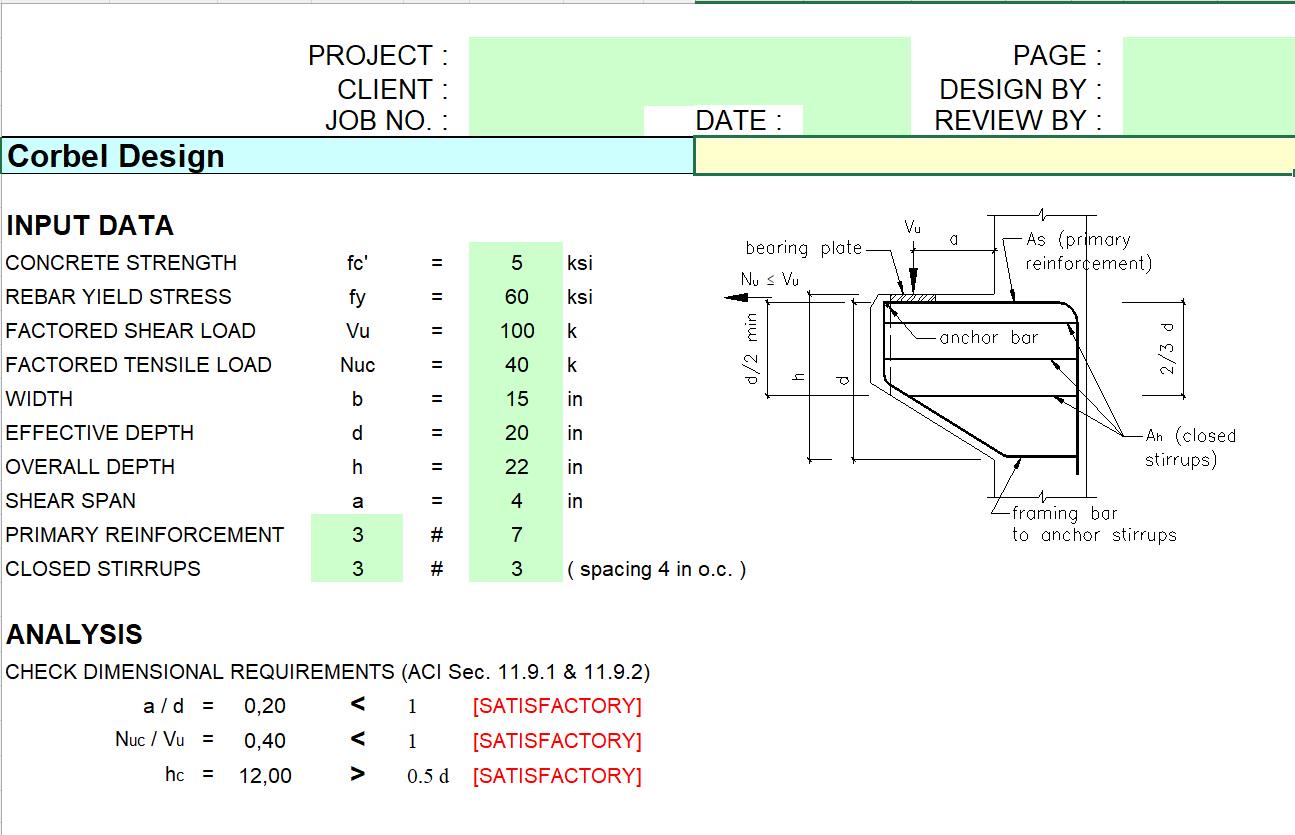
Task: Click CONCRETE STRENGTH label
Action: (x=121, y=263)
